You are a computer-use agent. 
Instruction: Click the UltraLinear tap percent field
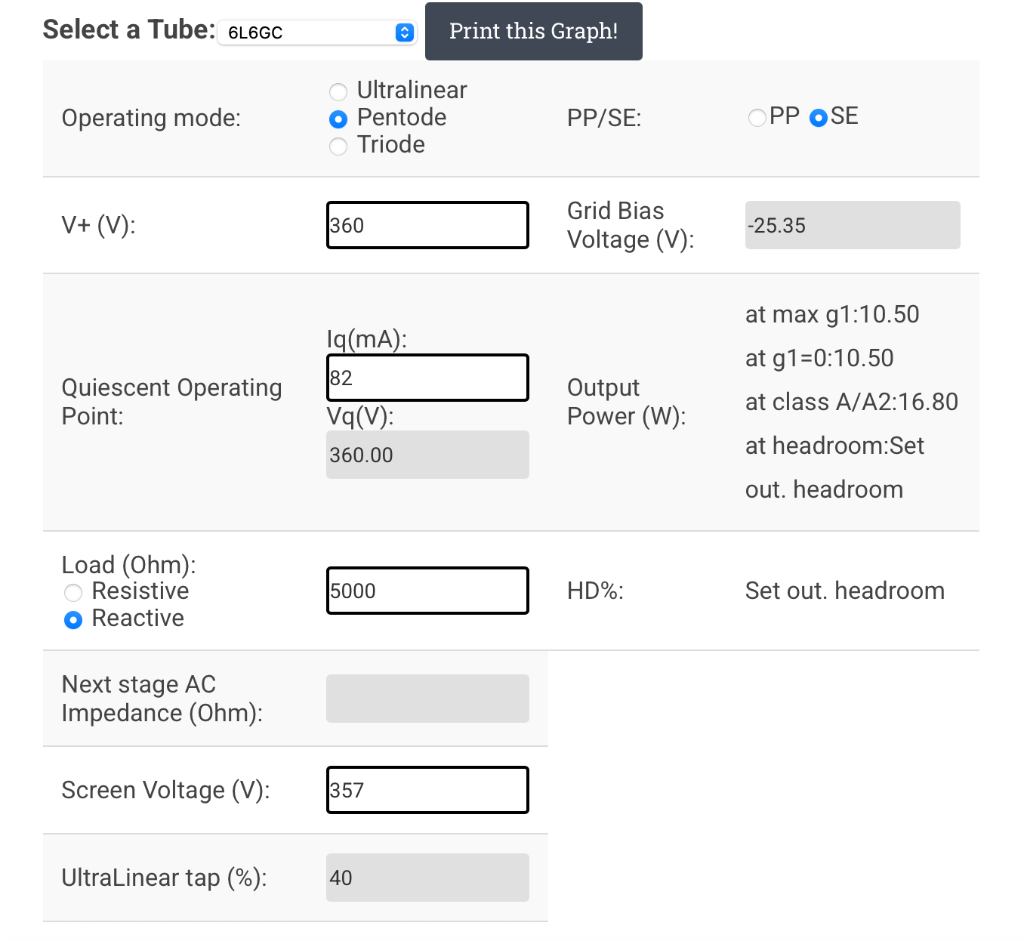point(427,878)
